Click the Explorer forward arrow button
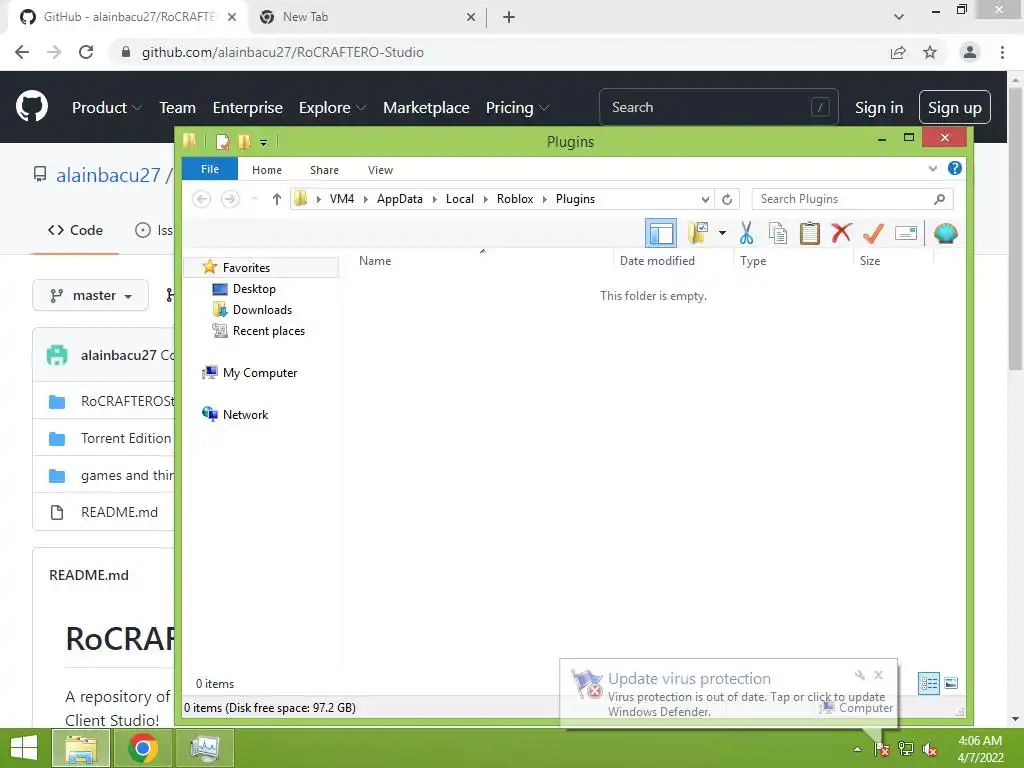The width and height of the screenshot is (1024, 768). click(230, 199)
